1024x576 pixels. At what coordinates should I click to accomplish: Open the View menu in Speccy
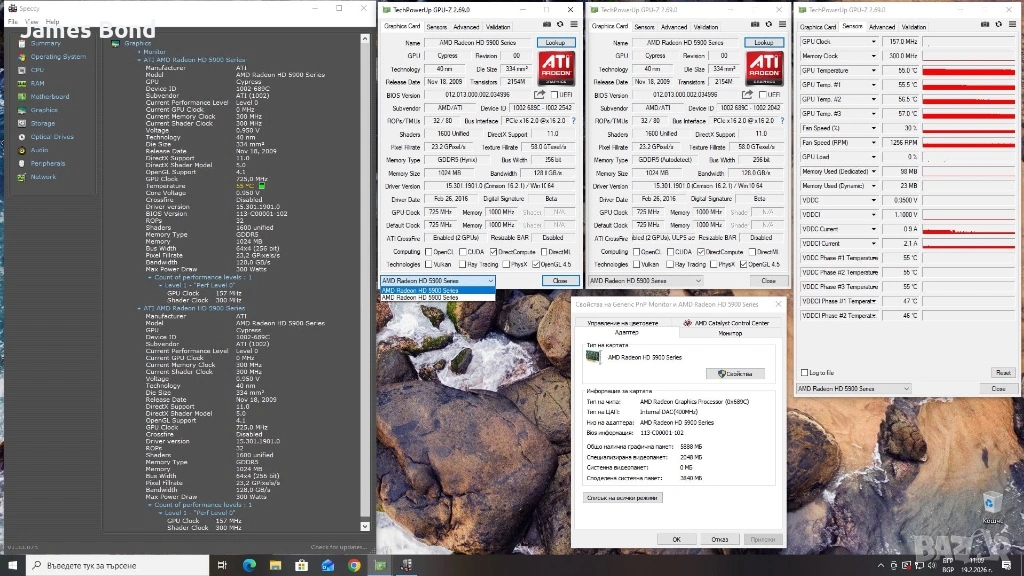pyautogui.click(x=32, y=21)
